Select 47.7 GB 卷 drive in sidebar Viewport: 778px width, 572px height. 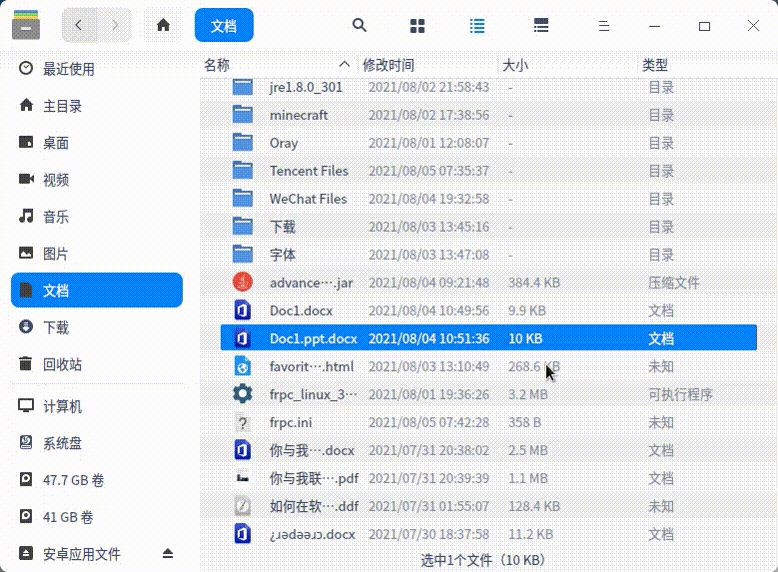coord(73,480)
